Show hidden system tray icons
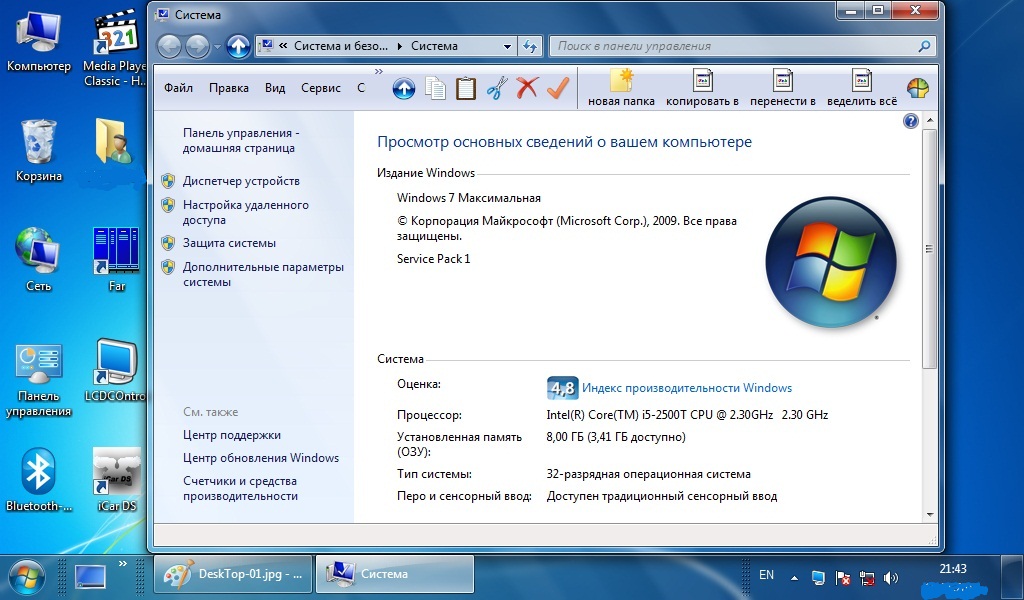This screenshot has width=1024, height=600. tap(794, 578)
